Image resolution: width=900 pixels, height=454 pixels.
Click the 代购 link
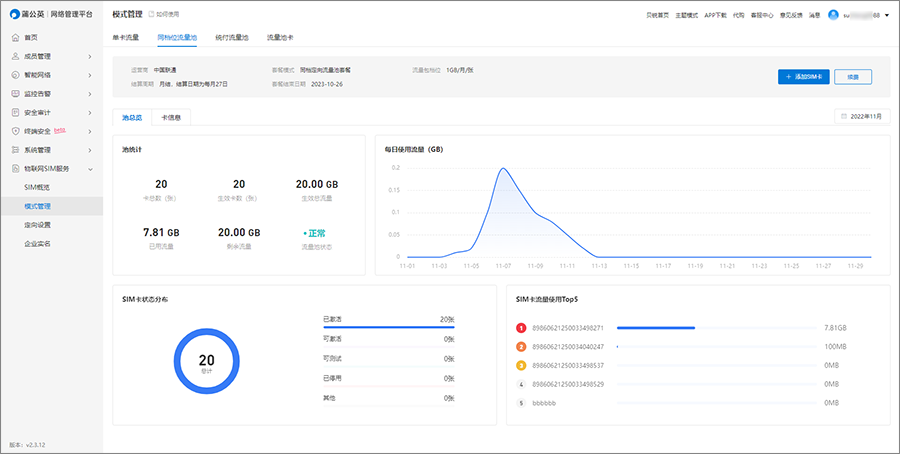pyautogui.click(x=739, y=15)
